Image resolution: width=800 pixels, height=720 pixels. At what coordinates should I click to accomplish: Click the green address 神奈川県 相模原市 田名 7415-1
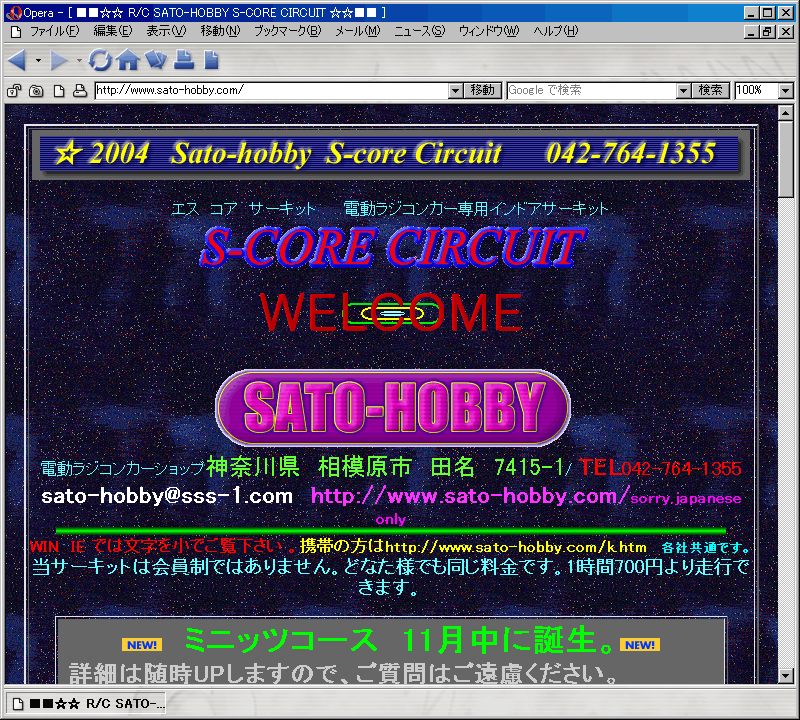[385, 467]
